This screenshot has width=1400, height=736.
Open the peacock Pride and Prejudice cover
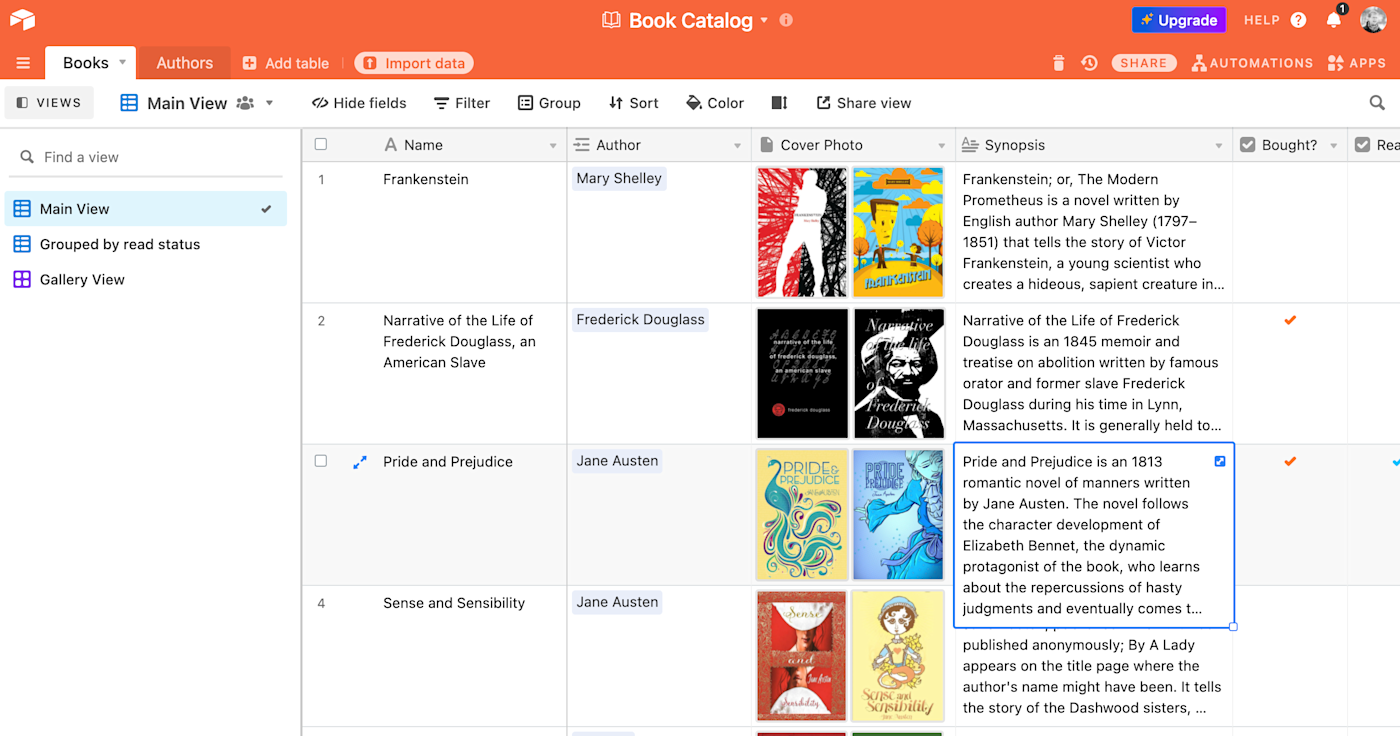(802, 515)
